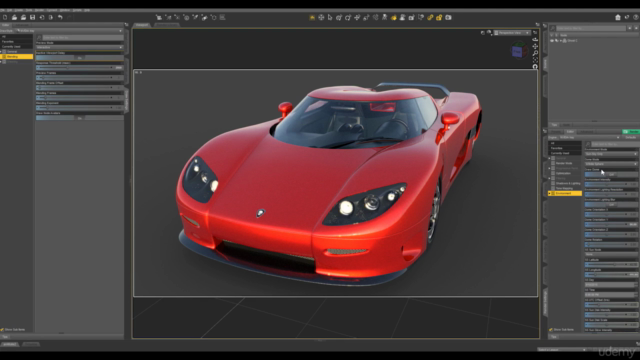Click the Scene pane filter search field

click(x=591, y=28)
